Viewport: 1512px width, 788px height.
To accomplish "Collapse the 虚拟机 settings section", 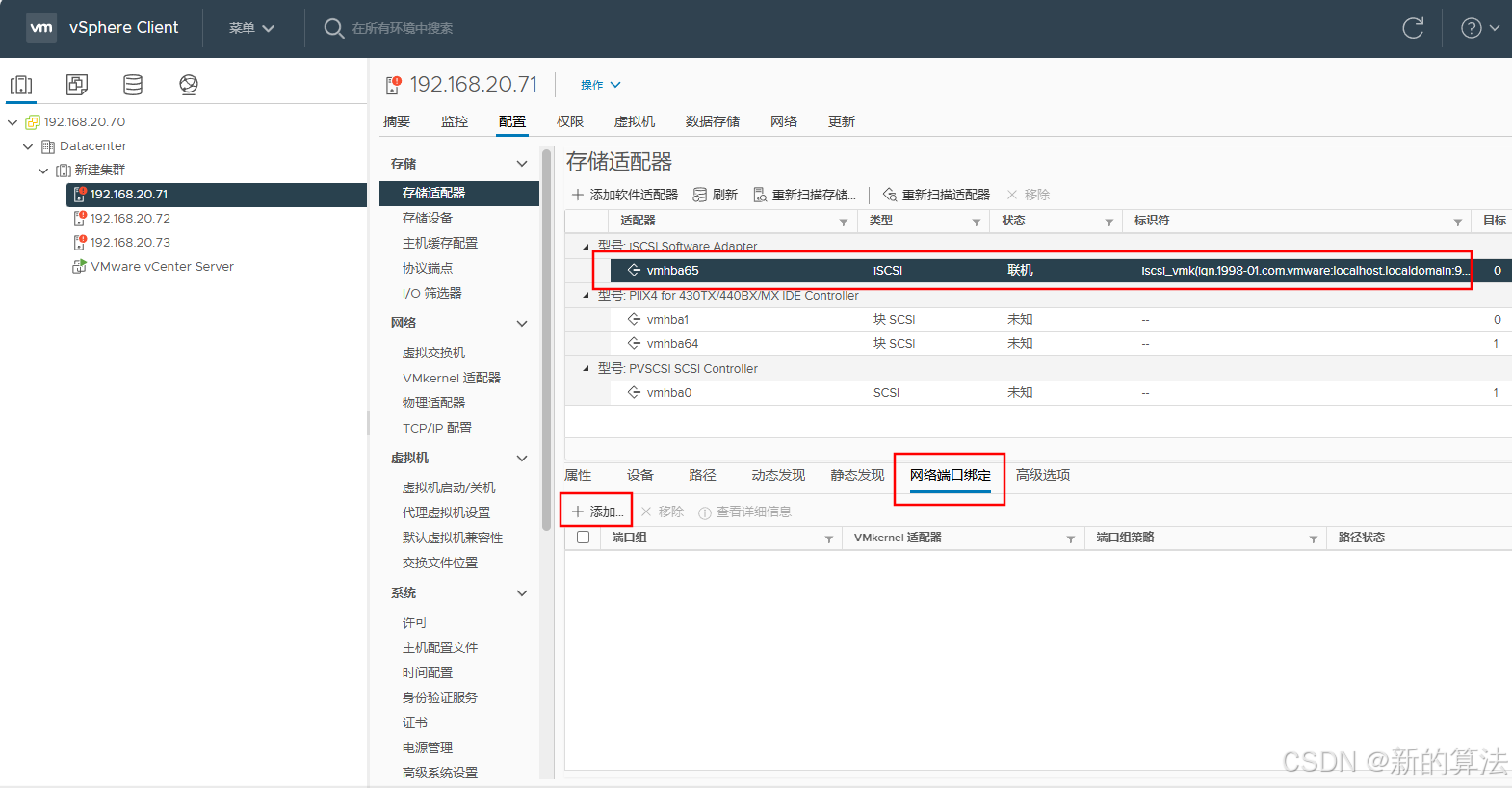I will pyautogui.click(x=522, y=459).
